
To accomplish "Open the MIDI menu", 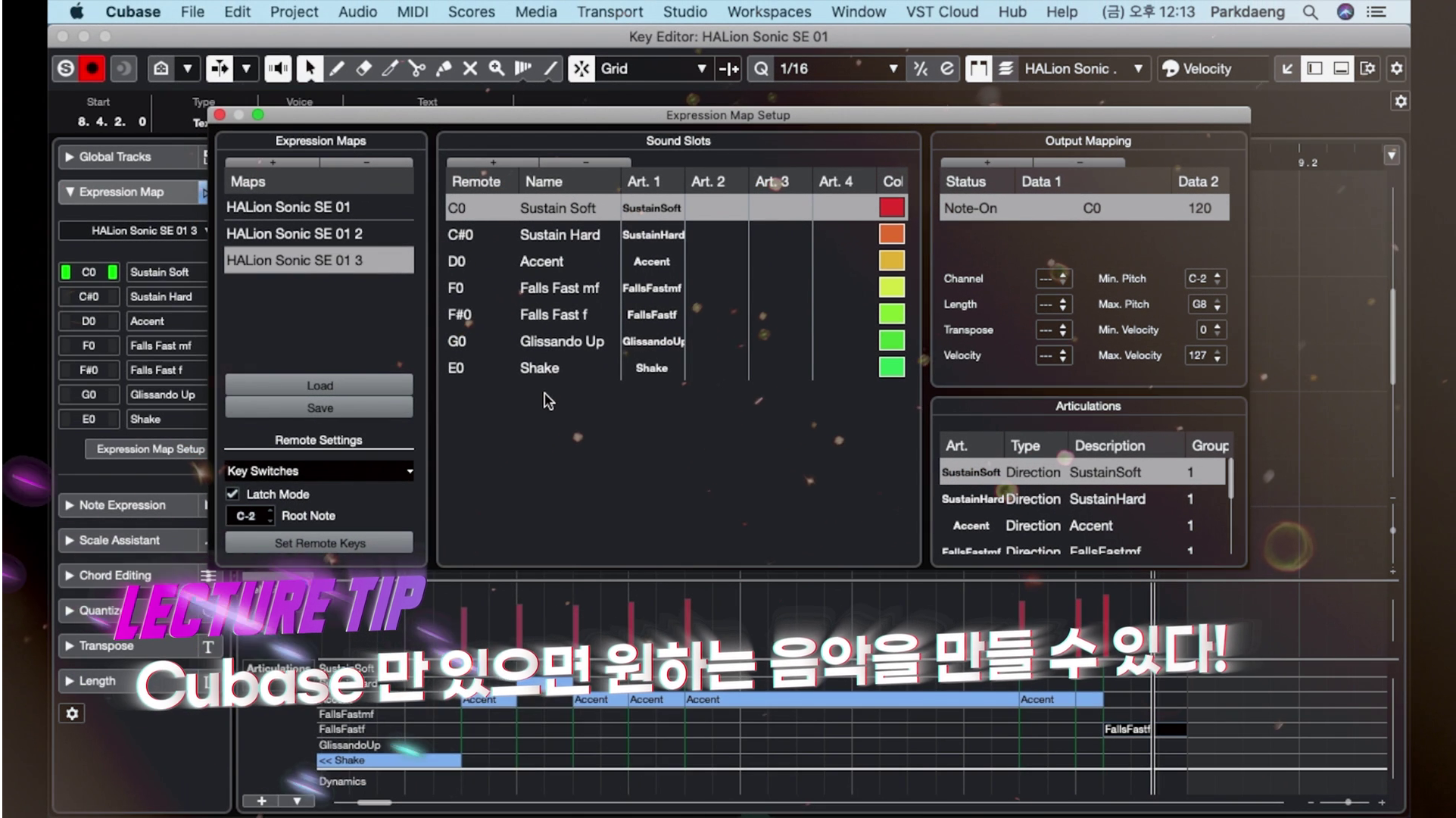I will [413, 12].
